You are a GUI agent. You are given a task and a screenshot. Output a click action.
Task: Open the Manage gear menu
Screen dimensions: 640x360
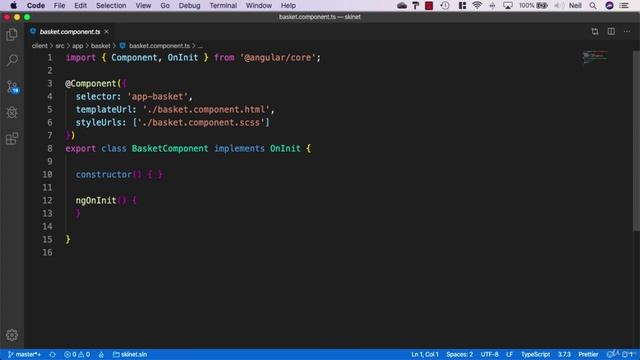pos(12,335)
